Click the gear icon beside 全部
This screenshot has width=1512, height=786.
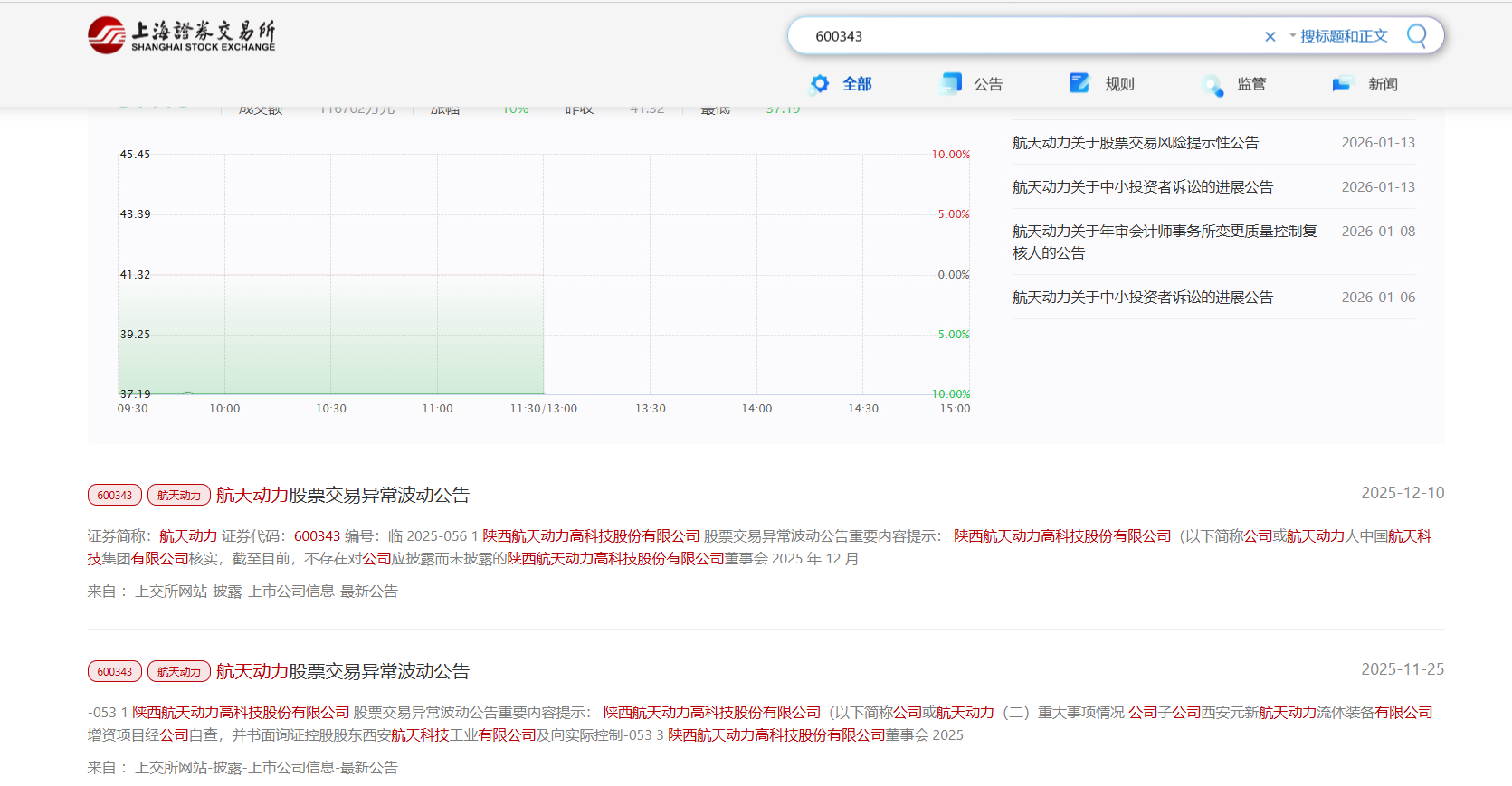(x=820, y=84)
